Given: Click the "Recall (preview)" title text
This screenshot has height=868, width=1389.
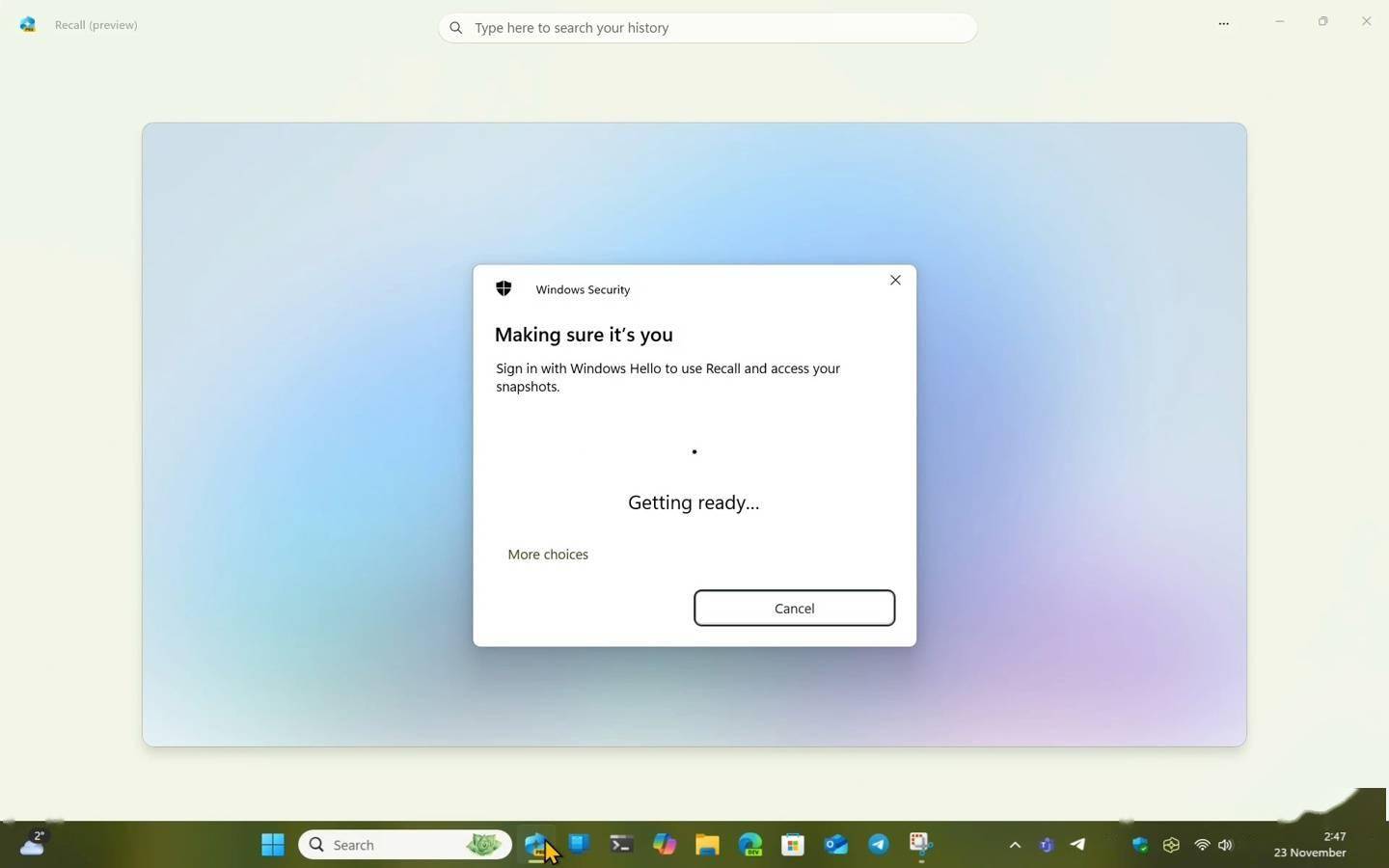Looking at the screenshot, I should click(96, 25).
